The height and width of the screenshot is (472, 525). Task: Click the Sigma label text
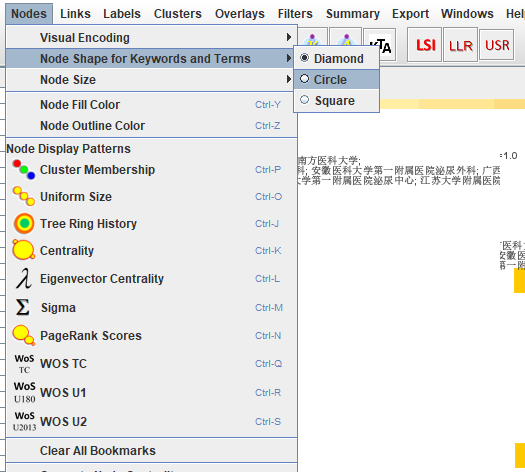pyautogui.click(x=58, y=308)
